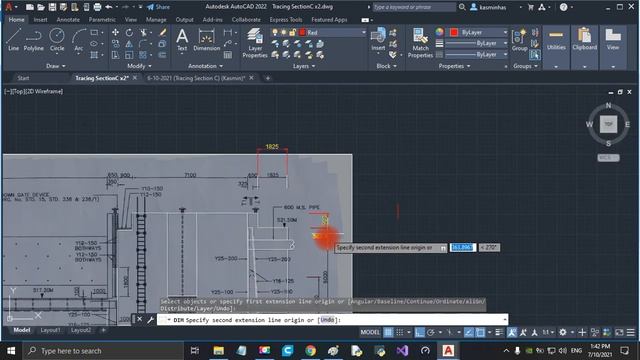Click the Mirror tool icon
This screenshot has width=640, height=360.
pyautogui.click(x=129, y=44)
